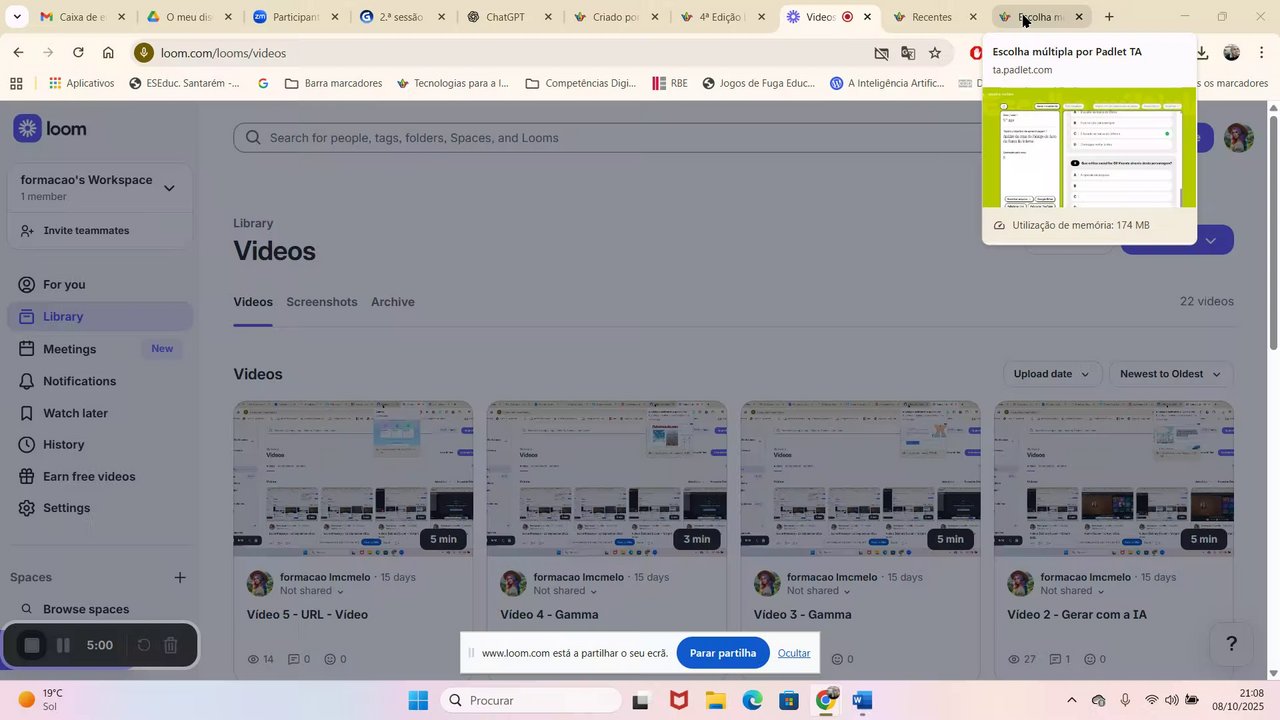The image size is (1280, 720).
Task: Stop the Loom recording square button
Action: point(32,646)
